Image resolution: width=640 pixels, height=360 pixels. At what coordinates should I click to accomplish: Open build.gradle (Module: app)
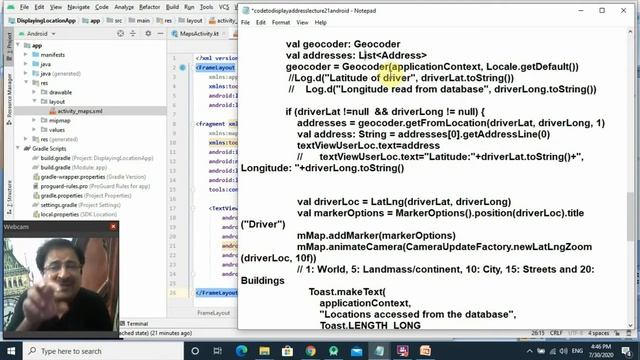click(x=73, y=167)
